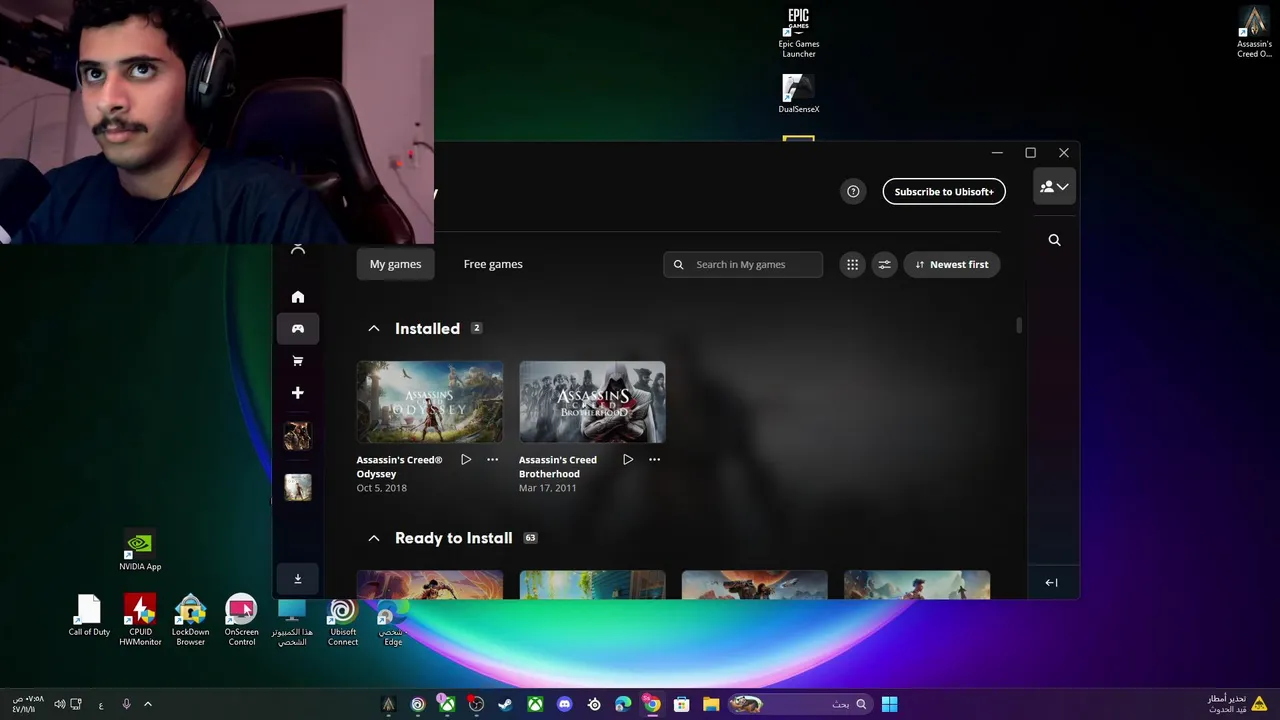Open the weather alert widget in taskbar
Screen dimensions: 1280x720
(1238, 704)
